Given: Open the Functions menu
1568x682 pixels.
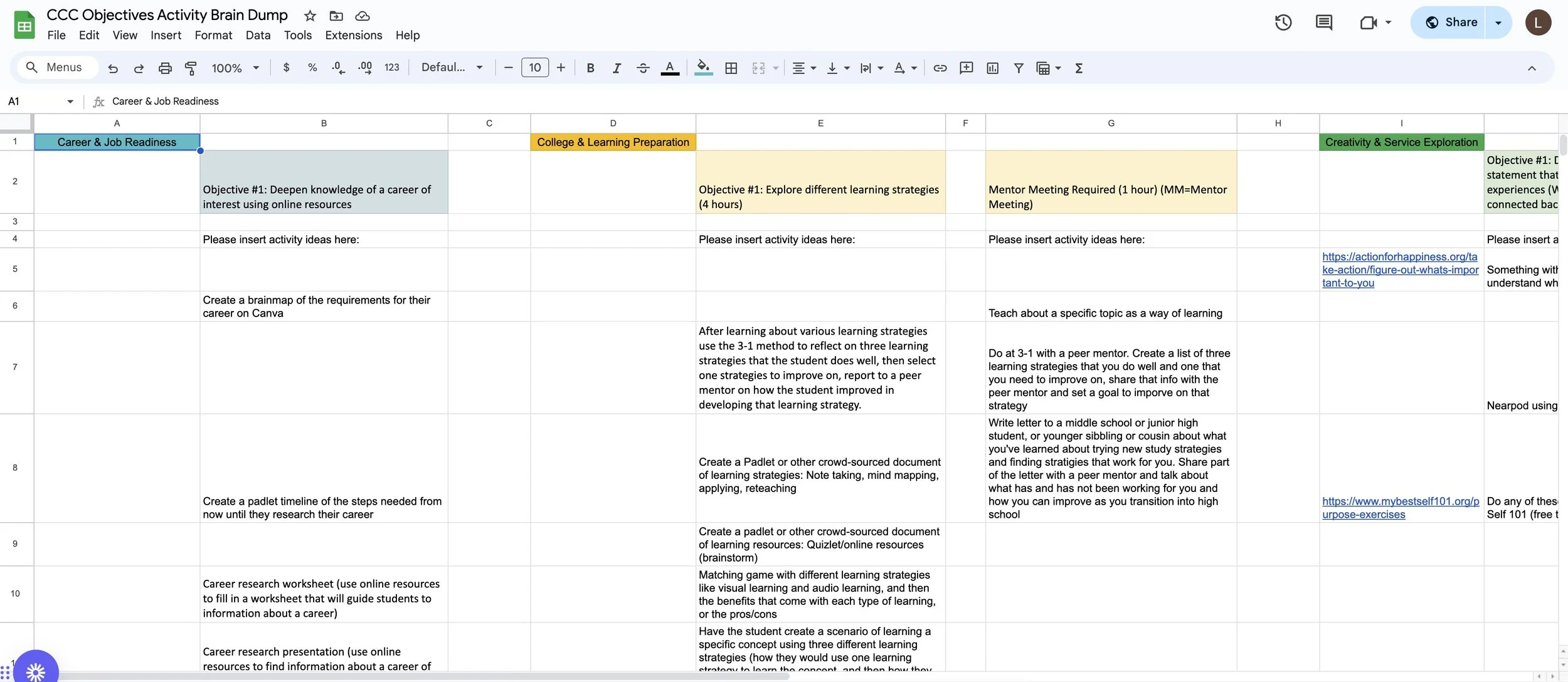Looking at the screenshot, I should pyautogui.click(x=1079, y=68).
